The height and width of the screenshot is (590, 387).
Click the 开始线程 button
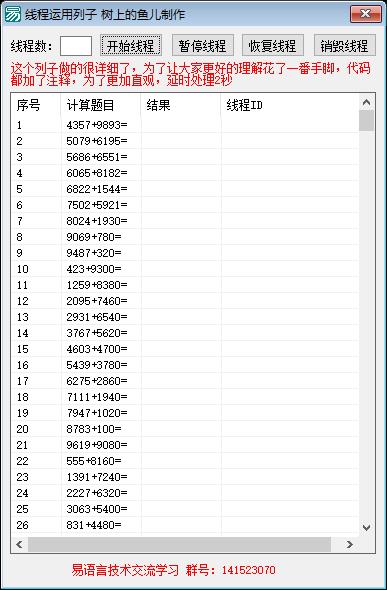point(131,46)
